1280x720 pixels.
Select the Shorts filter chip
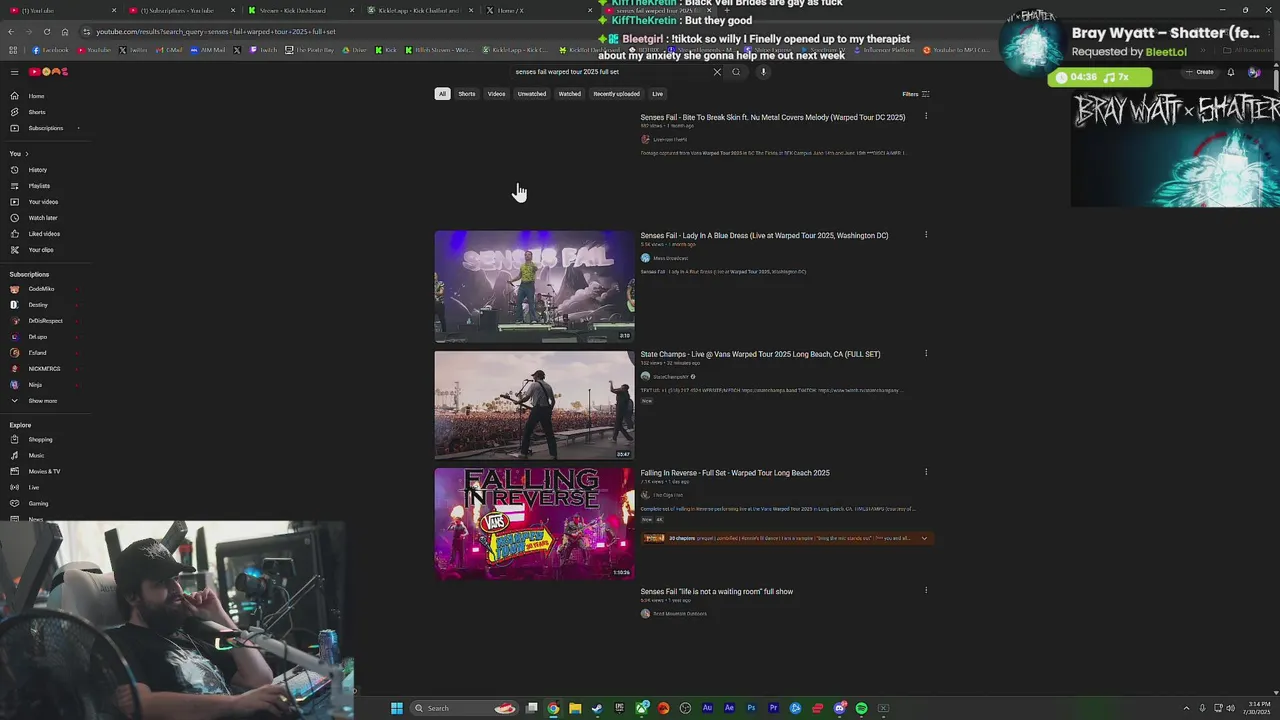[x=467, y=94]
